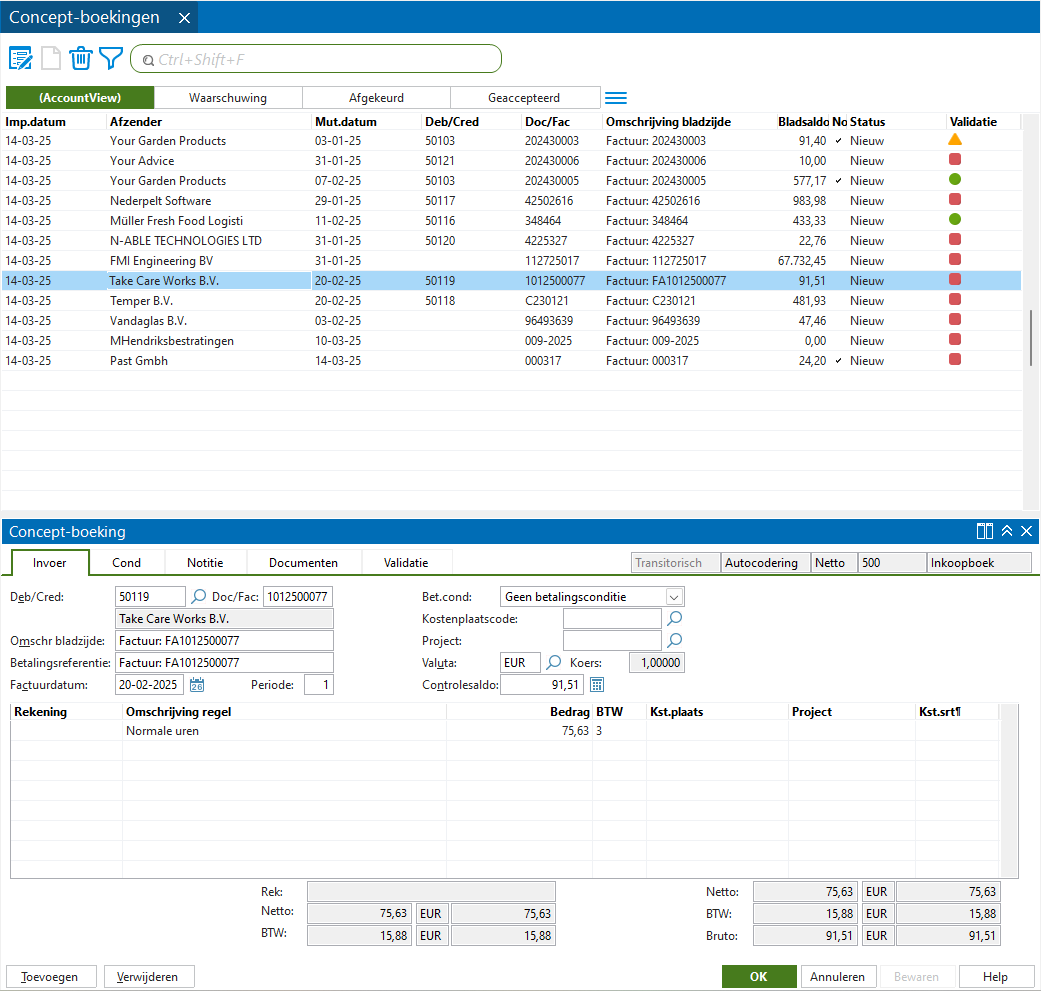The image size is (1041, 991).
Task: Click the Kostenplaatscode lookup magnifier
Action: [675, 619]
